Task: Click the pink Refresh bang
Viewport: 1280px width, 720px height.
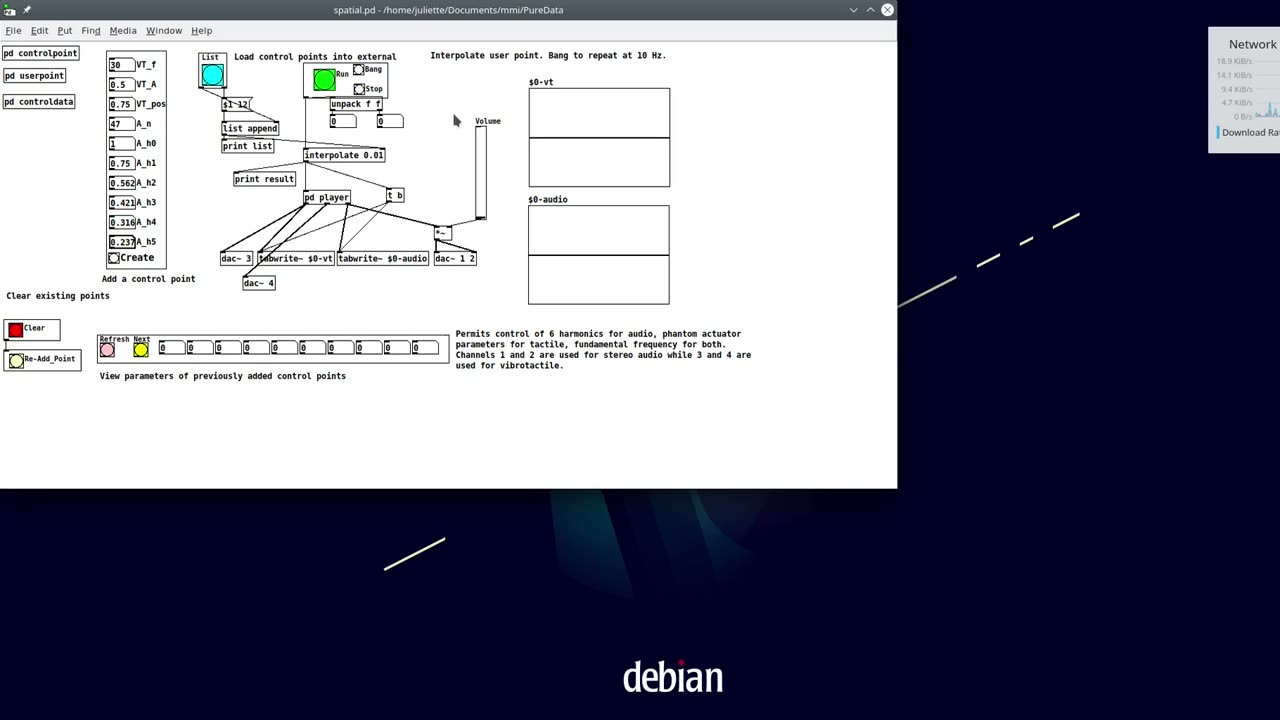Action: pos(107,350)
